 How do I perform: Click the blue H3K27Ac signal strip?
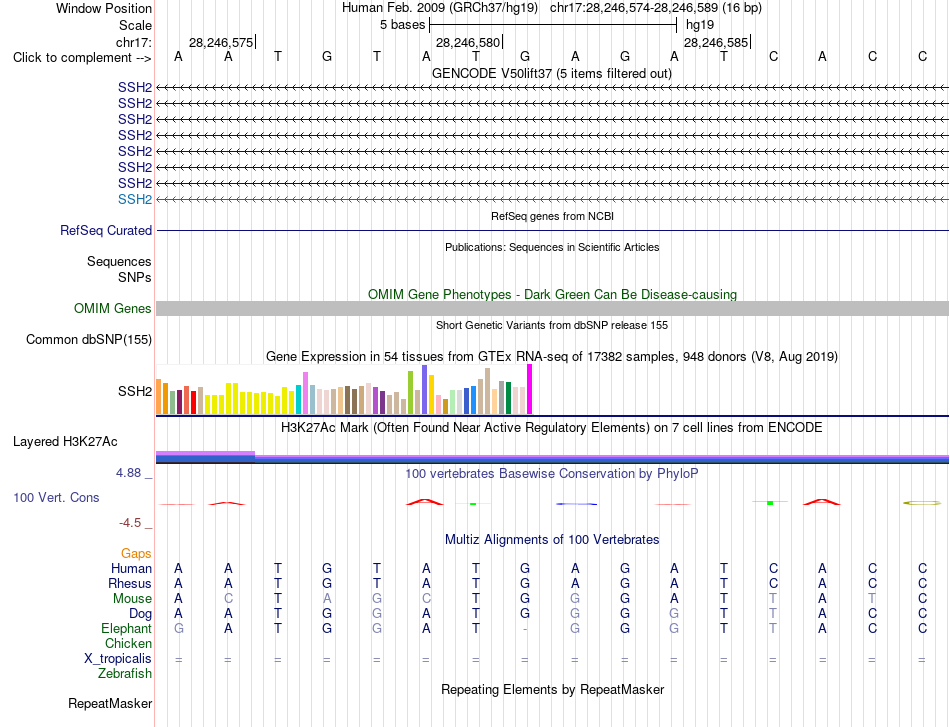pyautogui.click(x=552, y=460)
